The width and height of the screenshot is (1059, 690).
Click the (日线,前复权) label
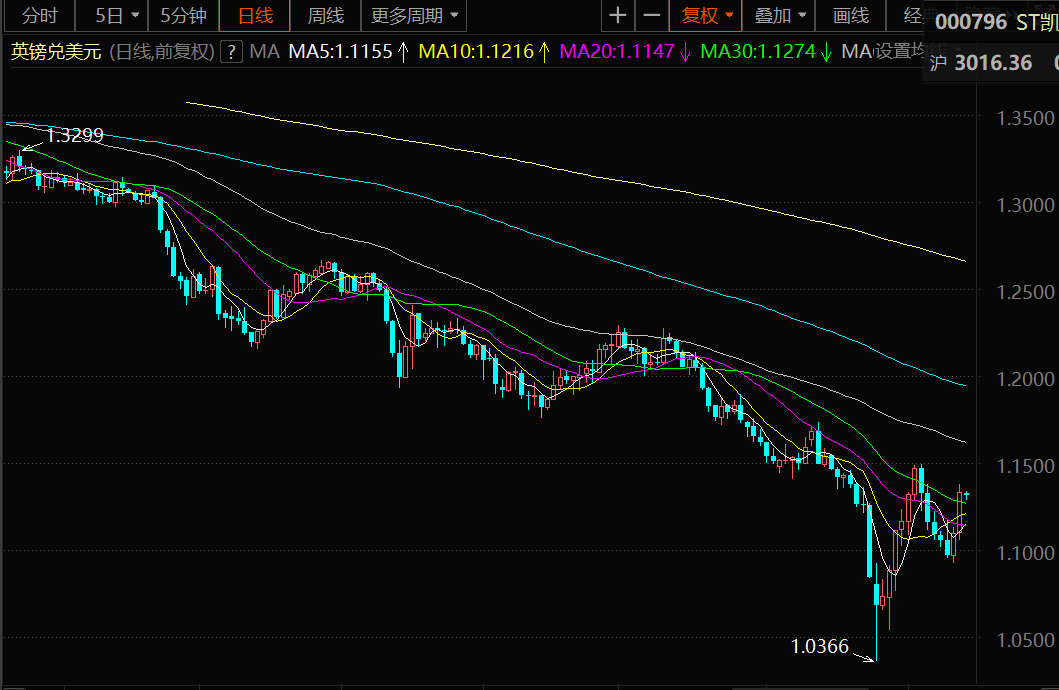(x=161, y=51)
